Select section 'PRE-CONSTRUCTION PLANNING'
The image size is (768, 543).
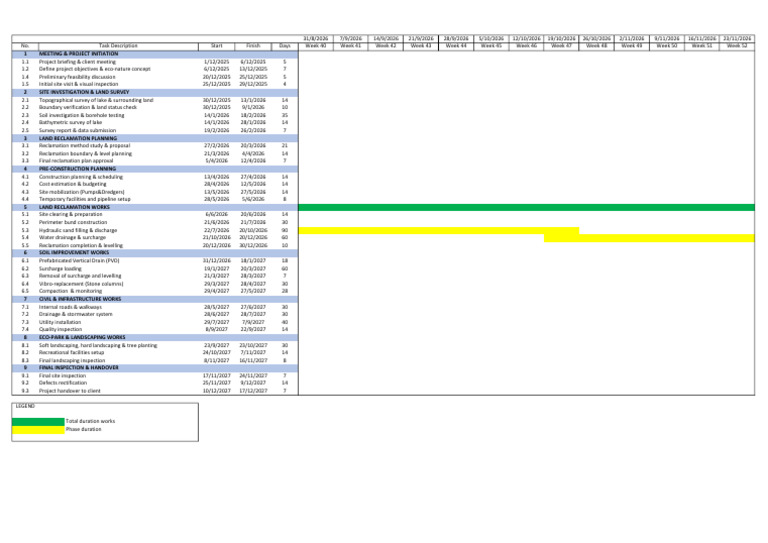(77, 169)
